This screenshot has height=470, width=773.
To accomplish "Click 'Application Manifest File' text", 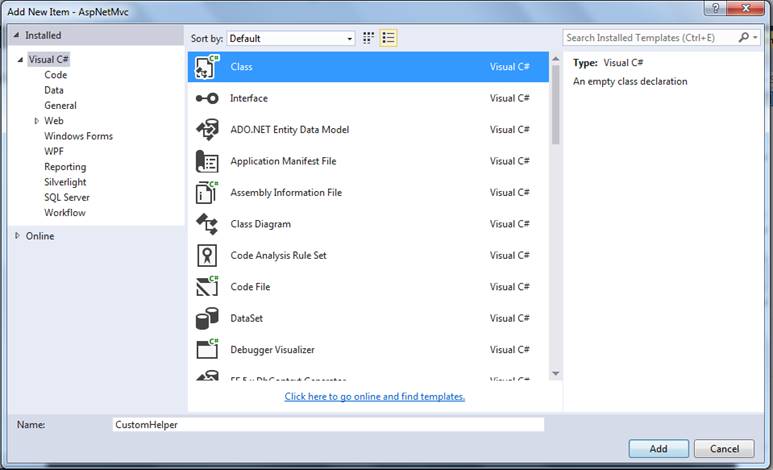I will [283, 161].
